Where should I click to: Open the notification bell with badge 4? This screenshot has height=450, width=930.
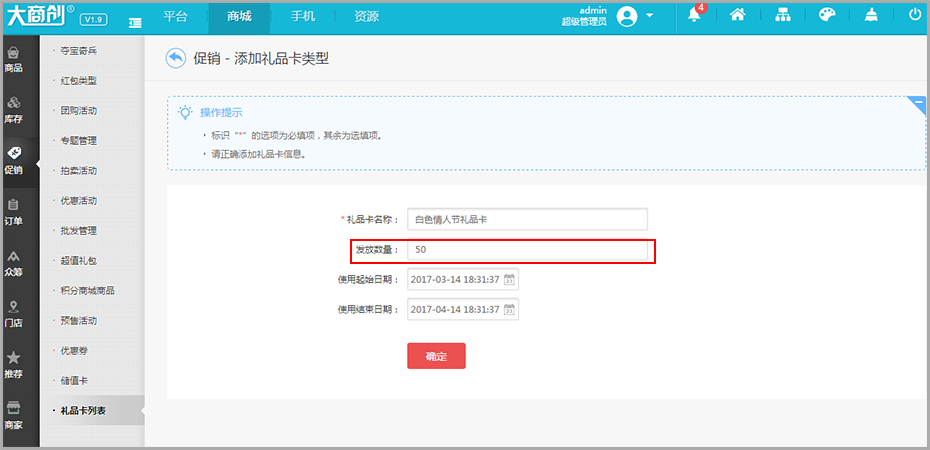(695, 15)
